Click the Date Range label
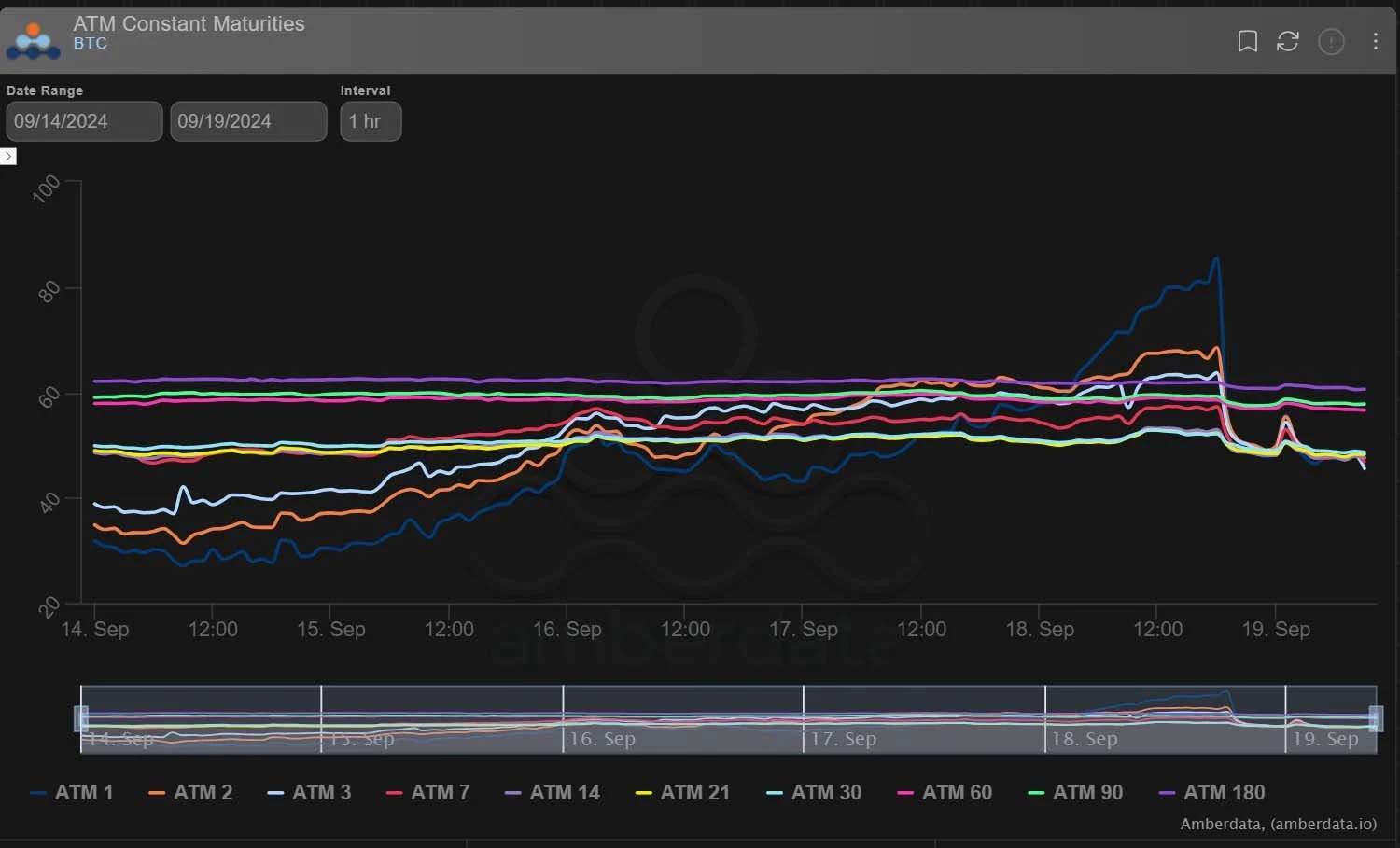Viewport: 1400px width, 848px height. (45, 90)
